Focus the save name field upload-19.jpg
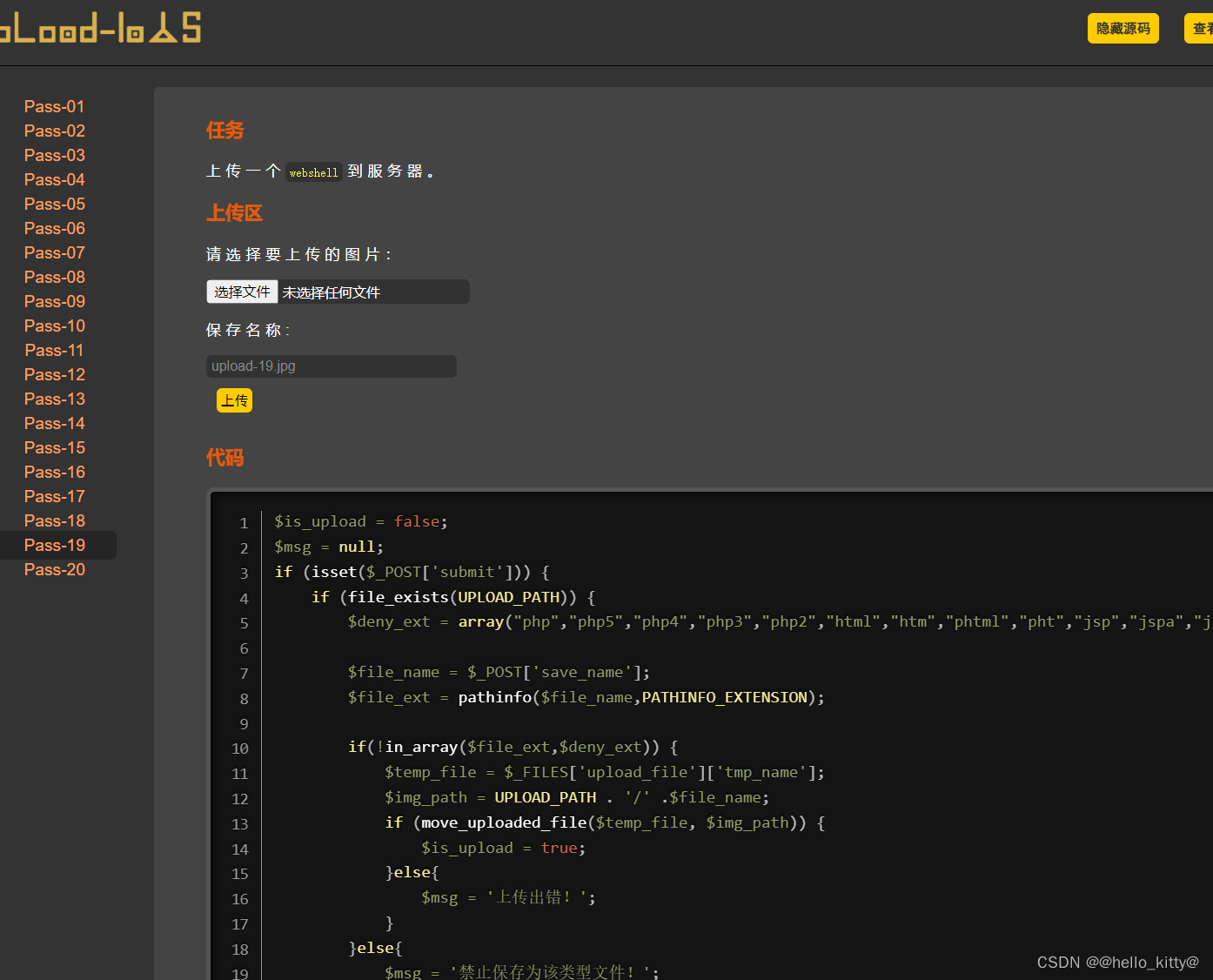This screenshot has width=1213, height=980. click(332, 366)
